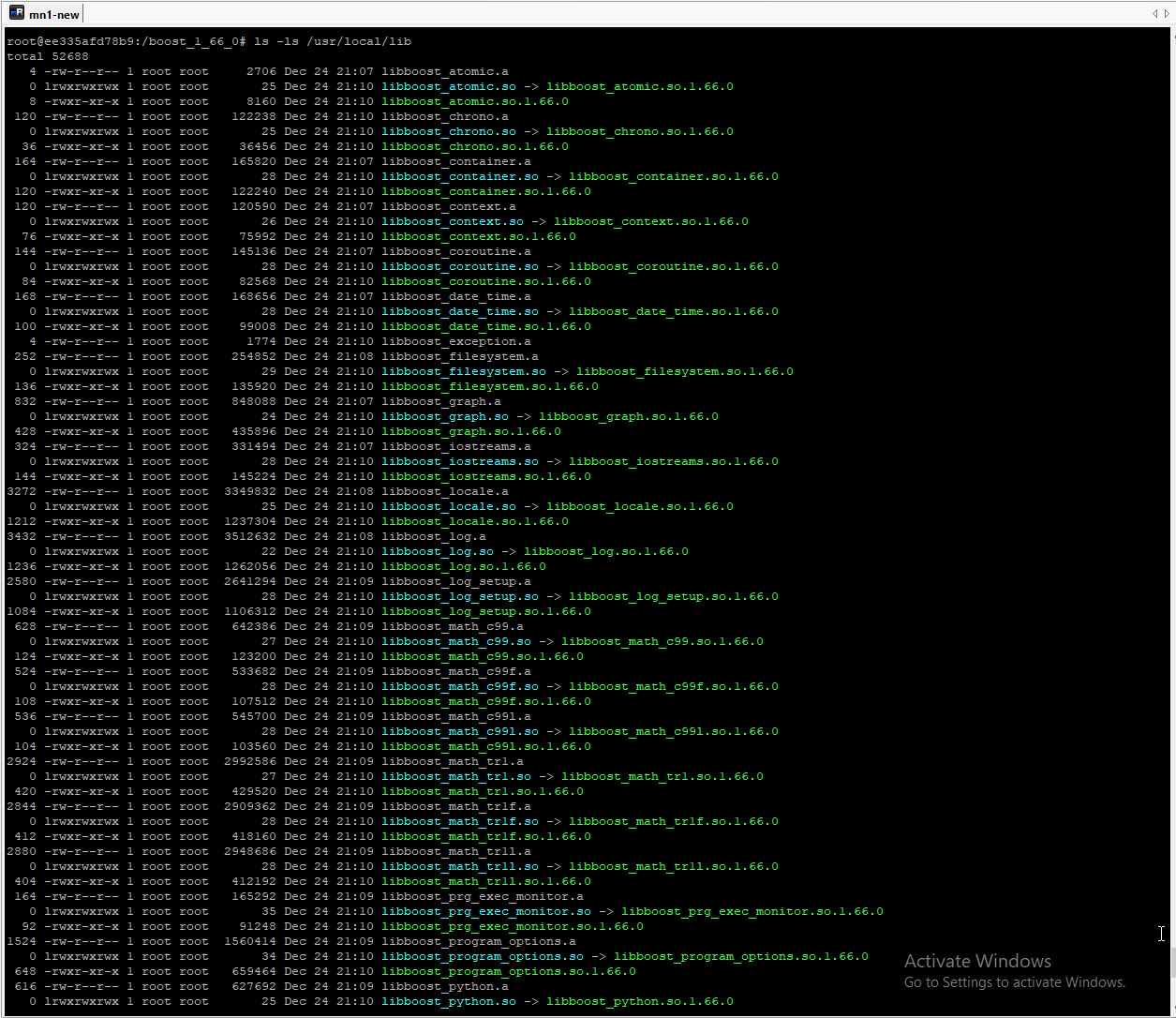The height and width of the screenshot is (1018, 1176).
Task: Click the file name libboost_atomic.a
Action: (445, 71)
